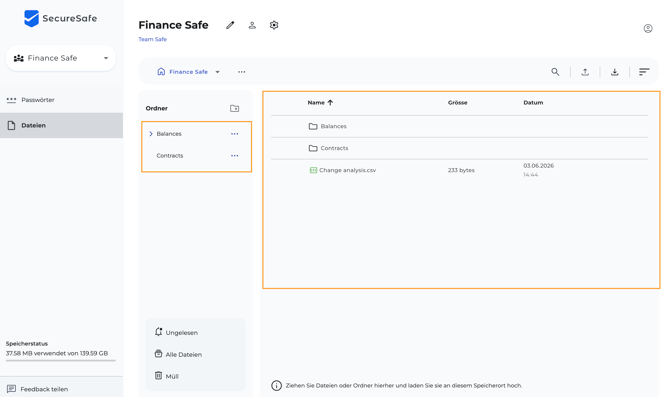Open the user account icon at top right
The height and width of the screenshot is (397, 670).
pos(648,29)
